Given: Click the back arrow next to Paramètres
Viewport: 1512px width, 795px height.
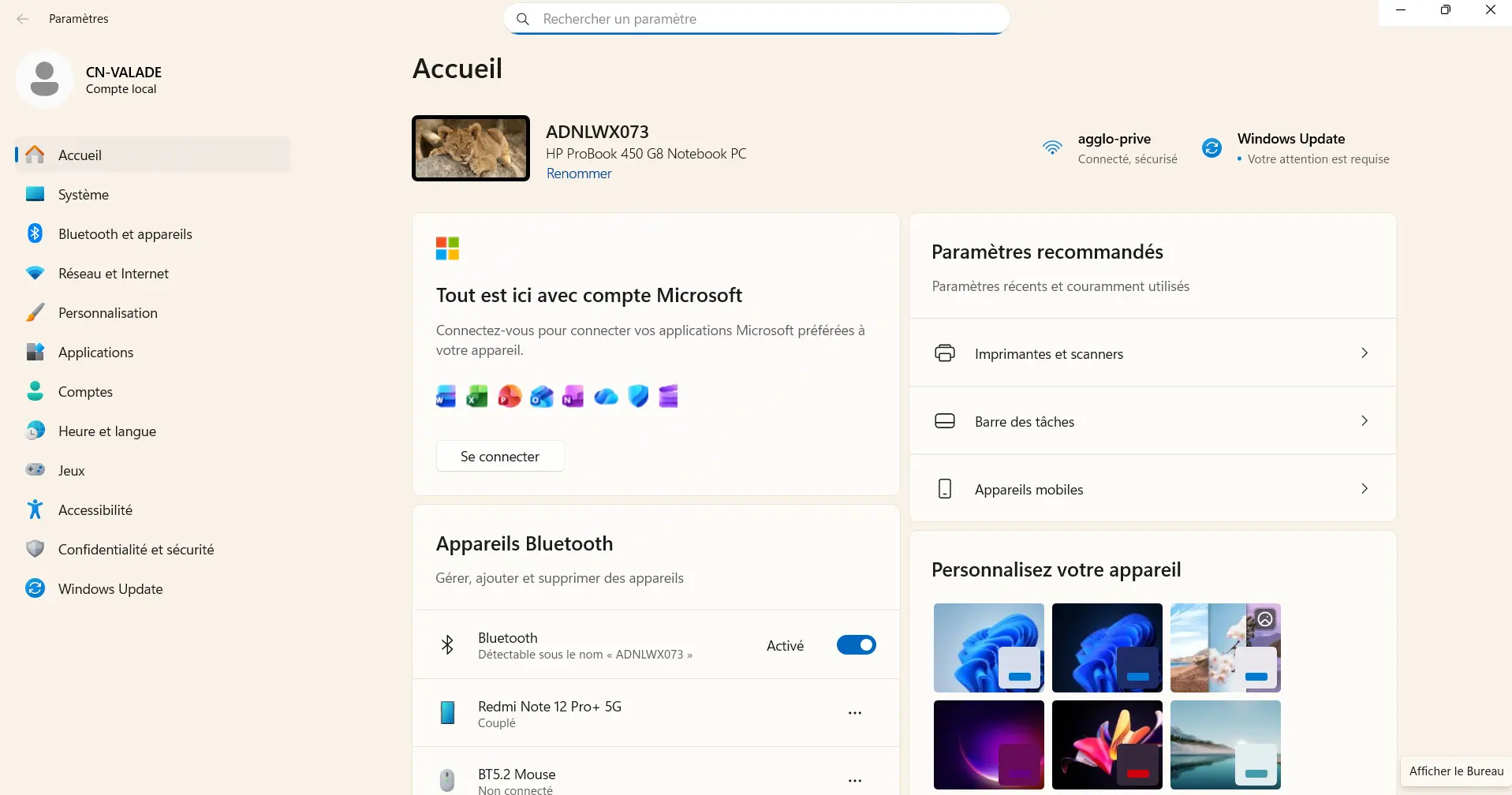Looking at the screenshot, I should [x=23, y=19].
